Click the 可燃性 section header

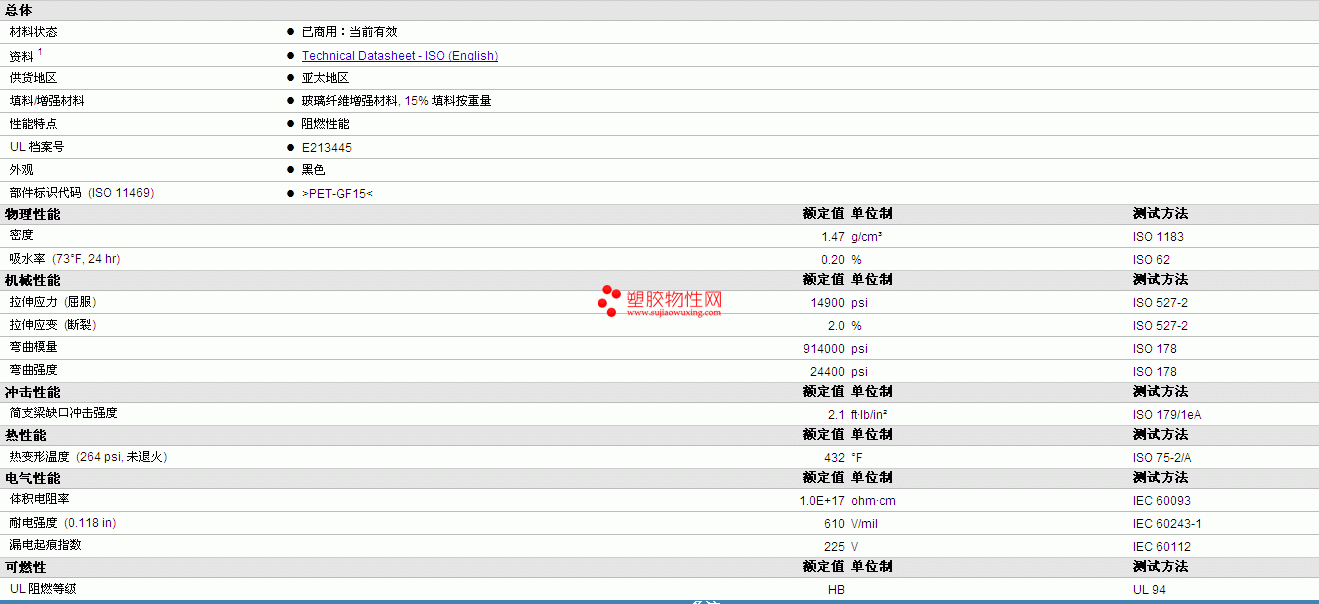(25, 567)
